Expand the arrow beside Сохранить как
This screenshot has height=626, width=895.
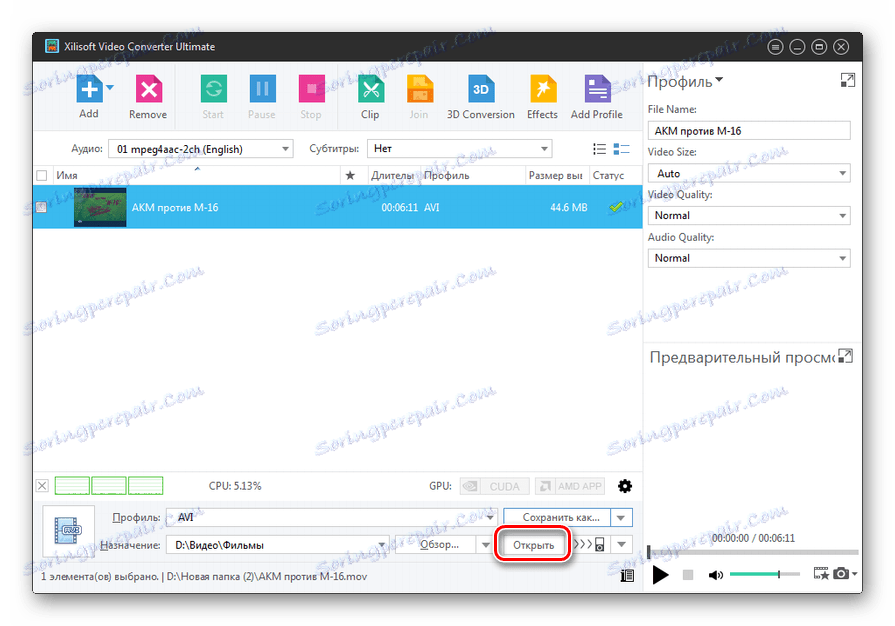621,518
